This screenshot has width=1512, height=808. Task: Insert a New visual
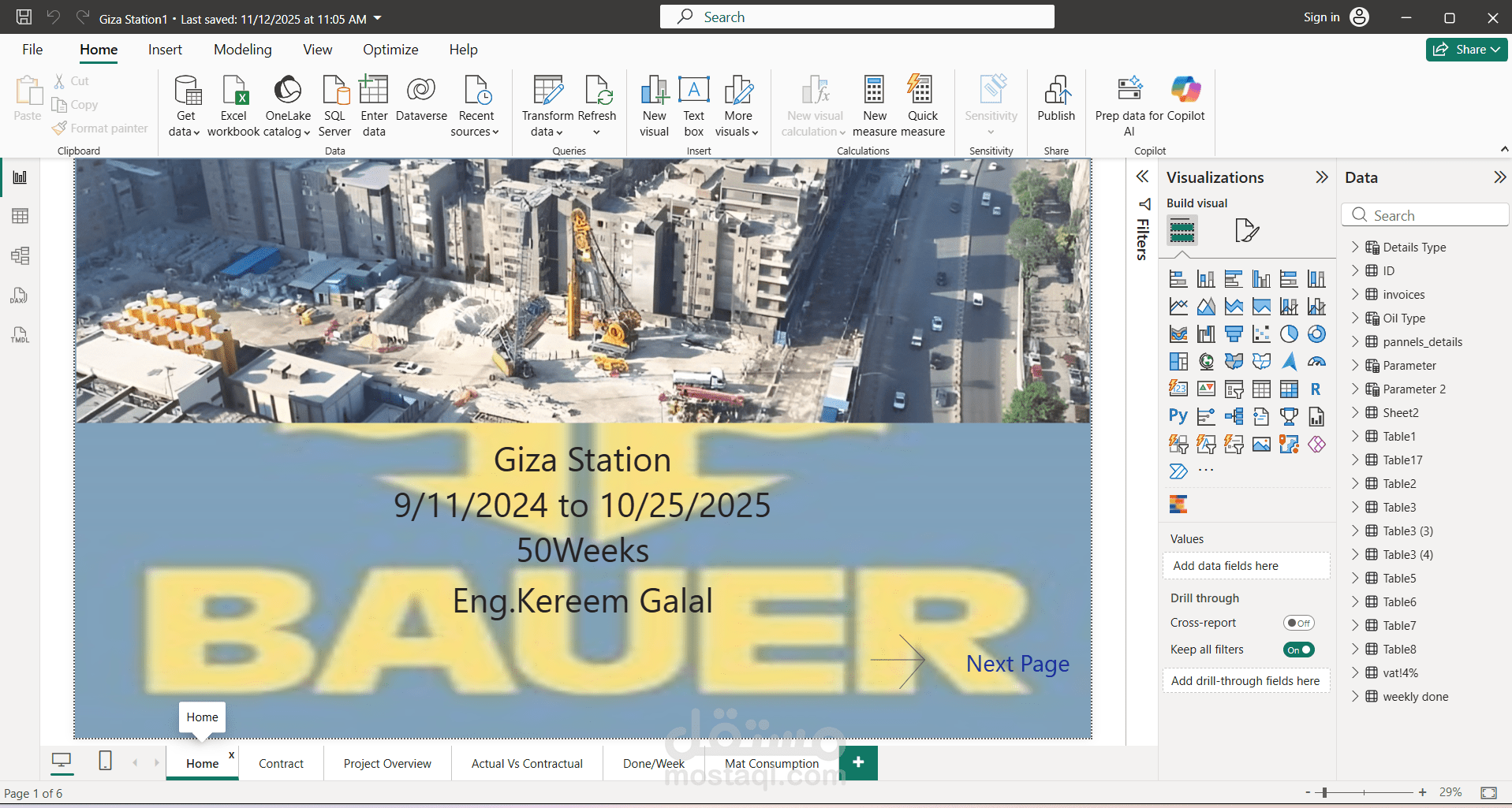pyautogui.click(x=654, y=106)
